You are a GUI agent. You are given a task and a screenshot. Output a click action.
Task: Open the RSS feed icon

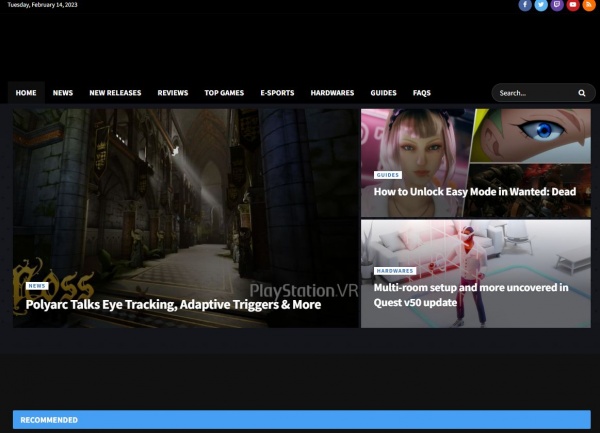click(x=589, y=5)
